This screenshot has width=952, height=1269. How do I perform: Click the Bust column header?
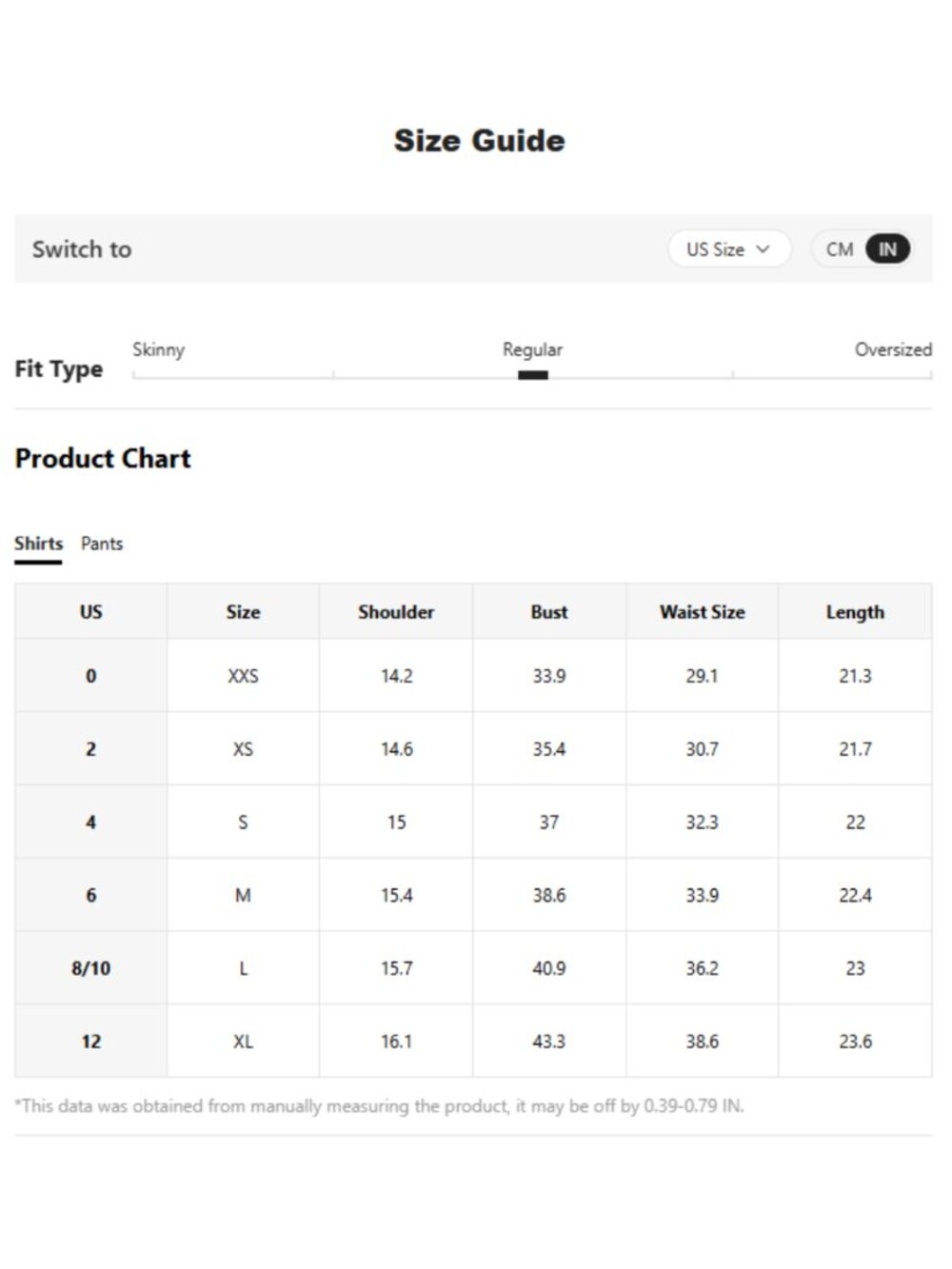[549, 612]
